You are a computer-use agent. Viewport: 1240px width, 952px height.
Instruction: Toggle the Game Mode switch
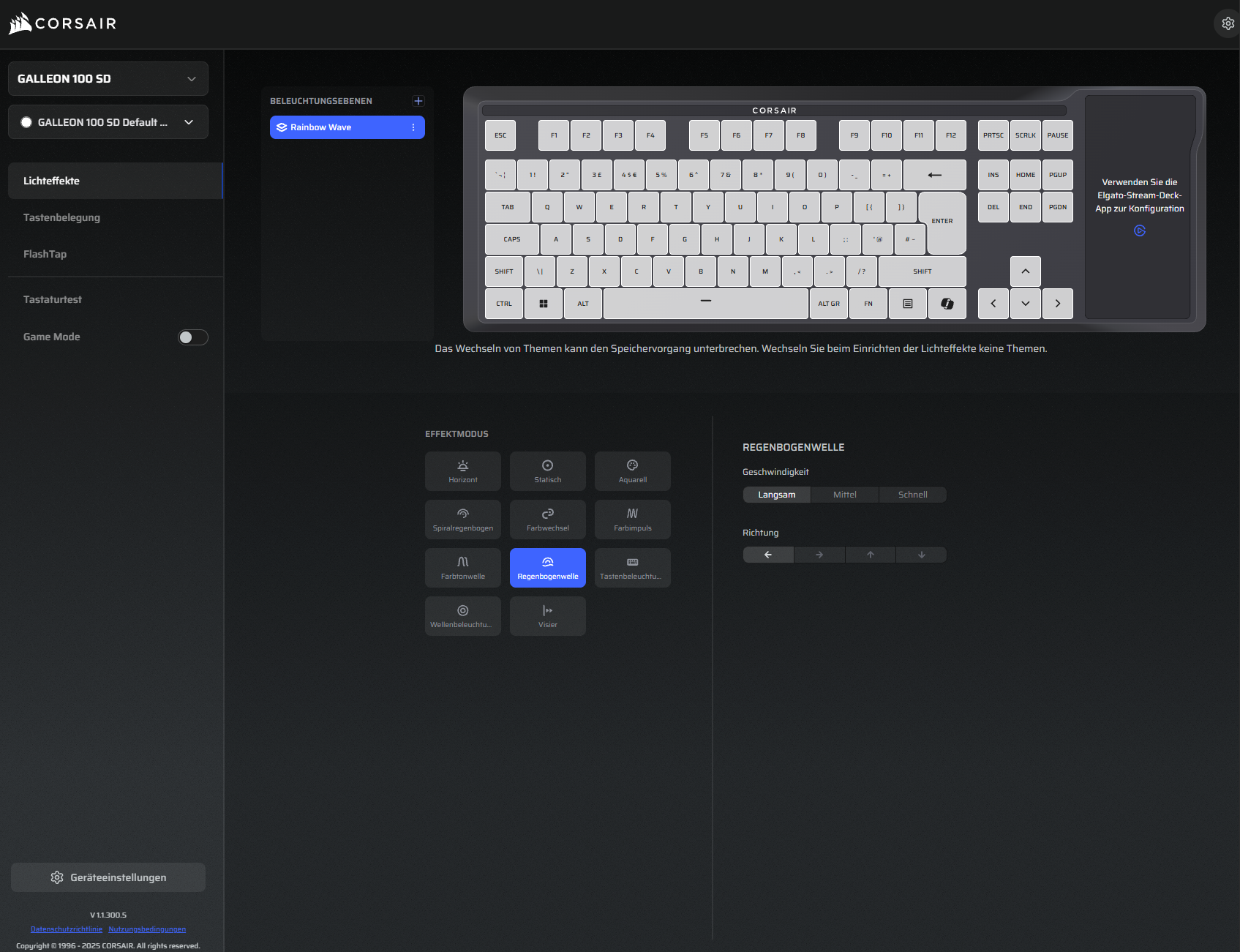click(x=193, y=337)
